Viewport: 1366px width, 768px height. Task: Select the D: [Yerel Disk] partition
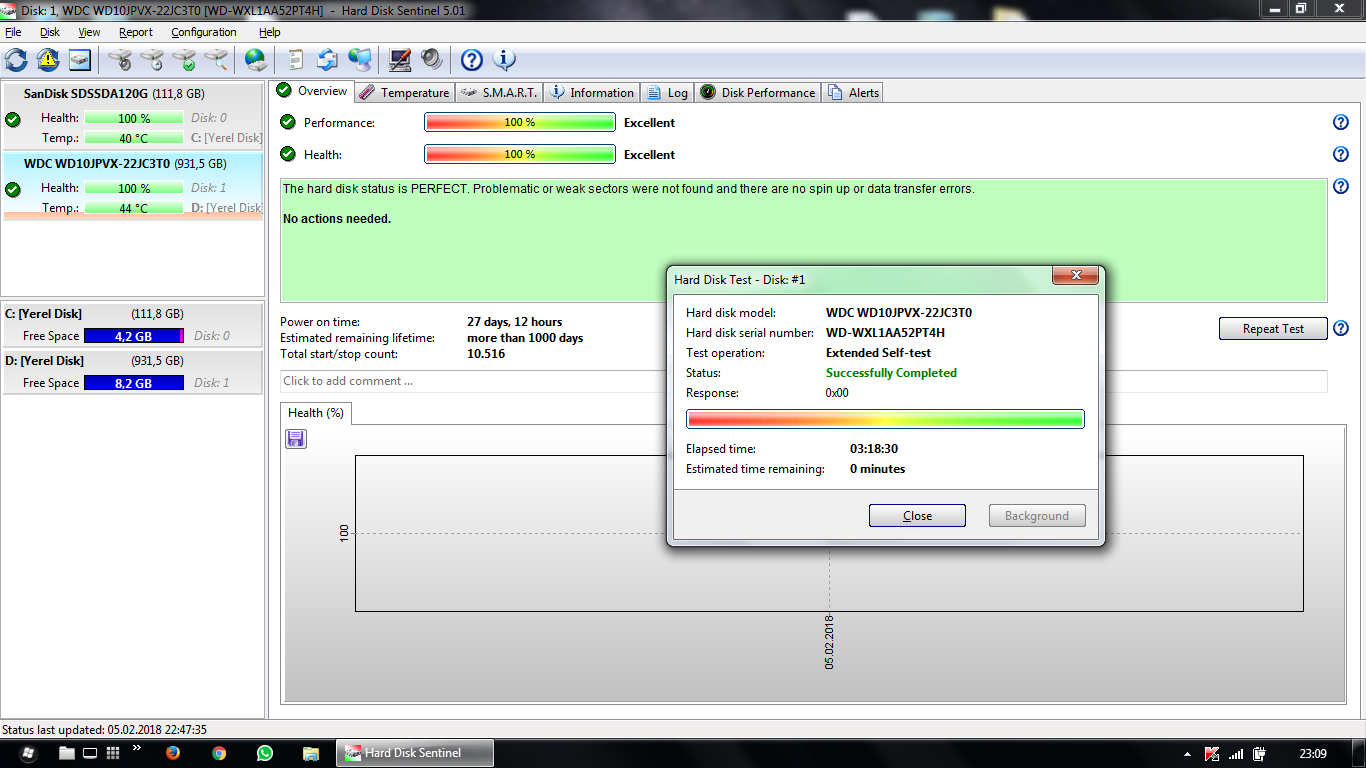(x=133, y=372)
